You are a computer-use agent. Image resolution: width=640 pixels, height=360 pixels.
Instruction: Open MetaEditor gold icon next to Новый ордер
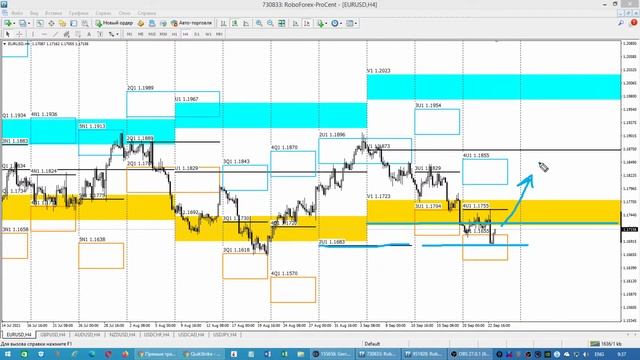click(x=141, y=23)
